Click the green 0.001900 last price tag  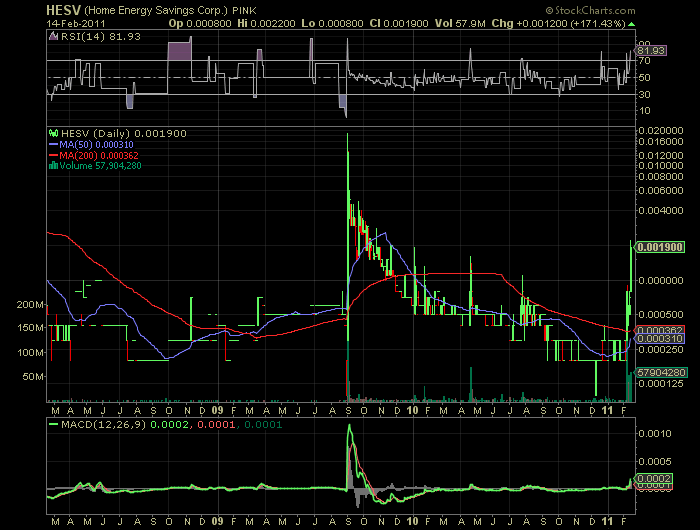660,247
